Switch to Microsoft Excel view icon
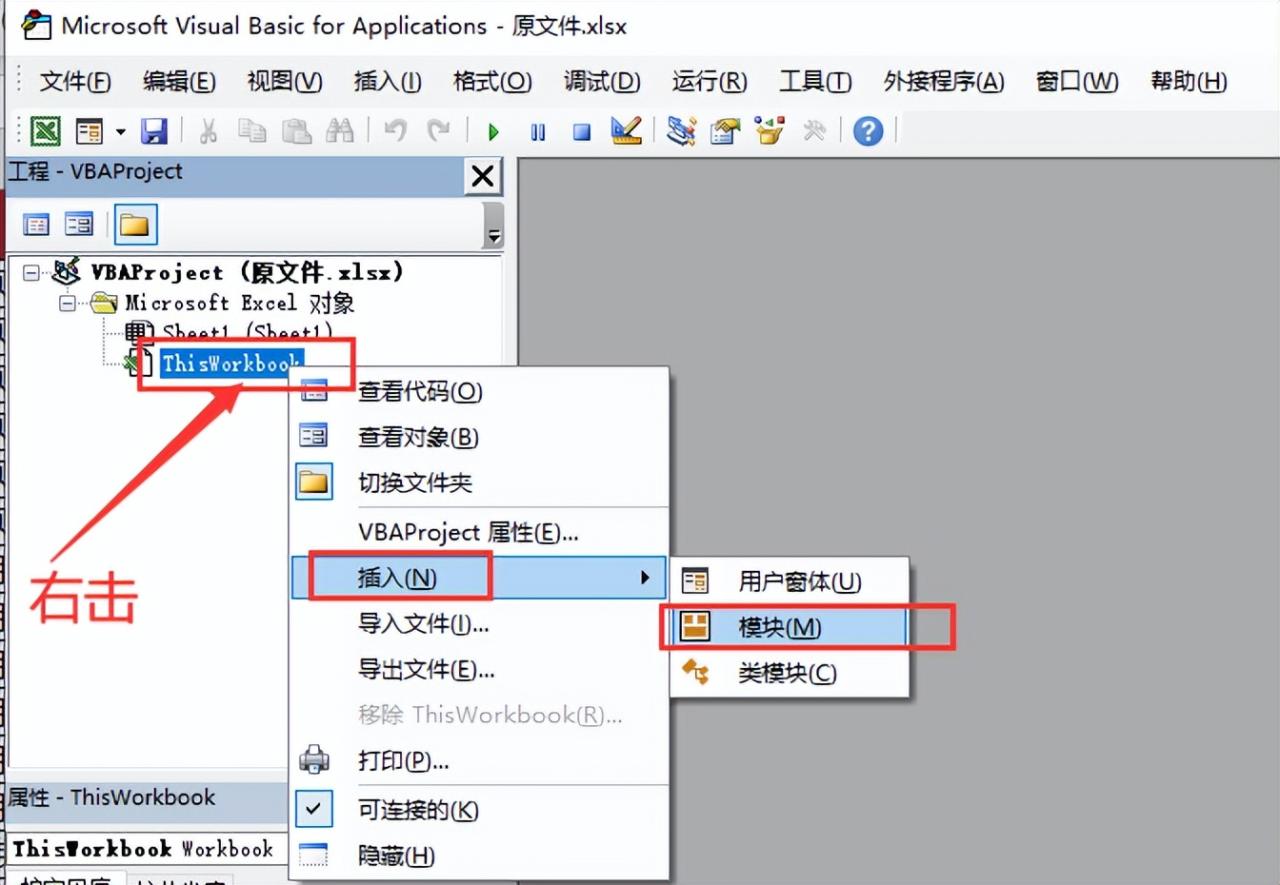This screenshot has height=885, width=1280. [x=45, y=131]
